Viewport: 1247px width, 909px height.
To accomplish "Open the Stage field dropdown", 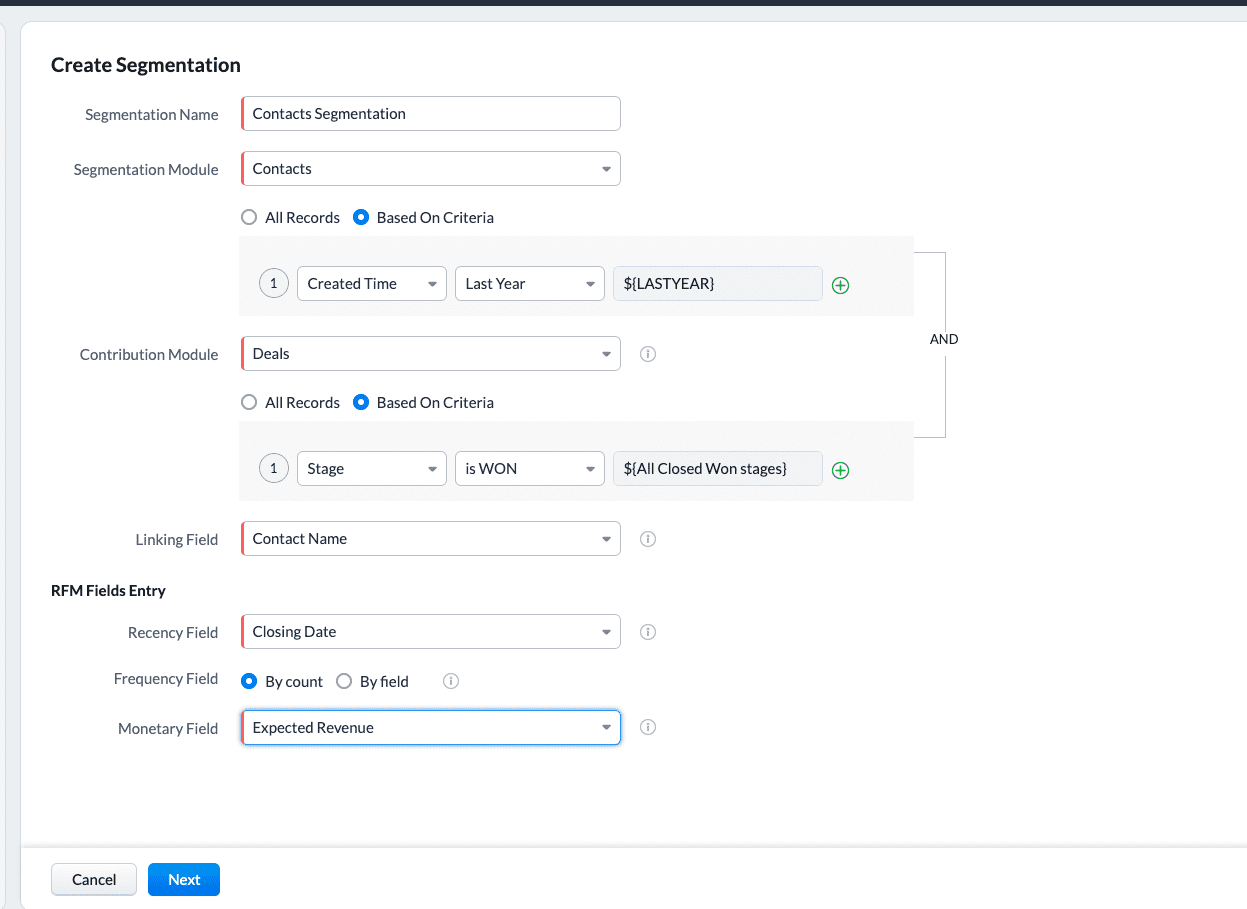I will tap(371, 469).
